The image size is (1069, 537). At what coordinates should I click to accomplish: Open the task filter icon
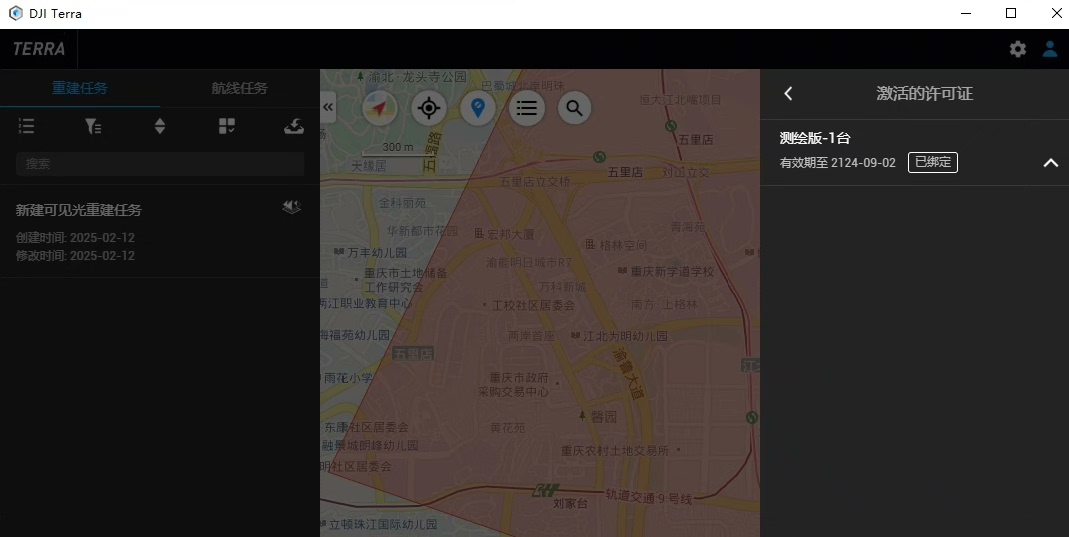click(93, 126)
